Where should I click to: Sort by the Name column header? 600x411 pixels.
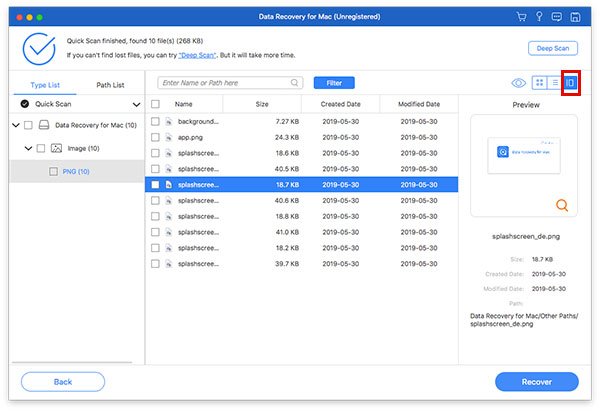[x=183, y=104]
